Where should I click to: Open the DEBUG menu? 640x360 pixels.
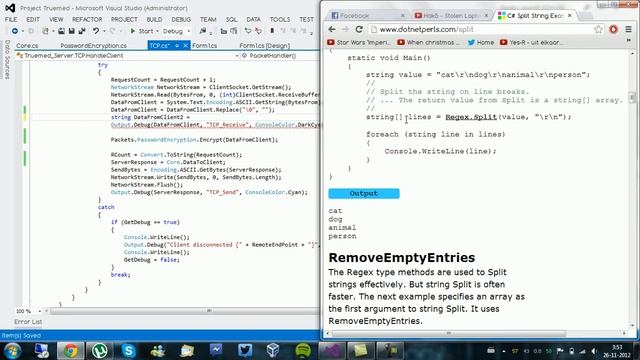(x=181, y=20)
